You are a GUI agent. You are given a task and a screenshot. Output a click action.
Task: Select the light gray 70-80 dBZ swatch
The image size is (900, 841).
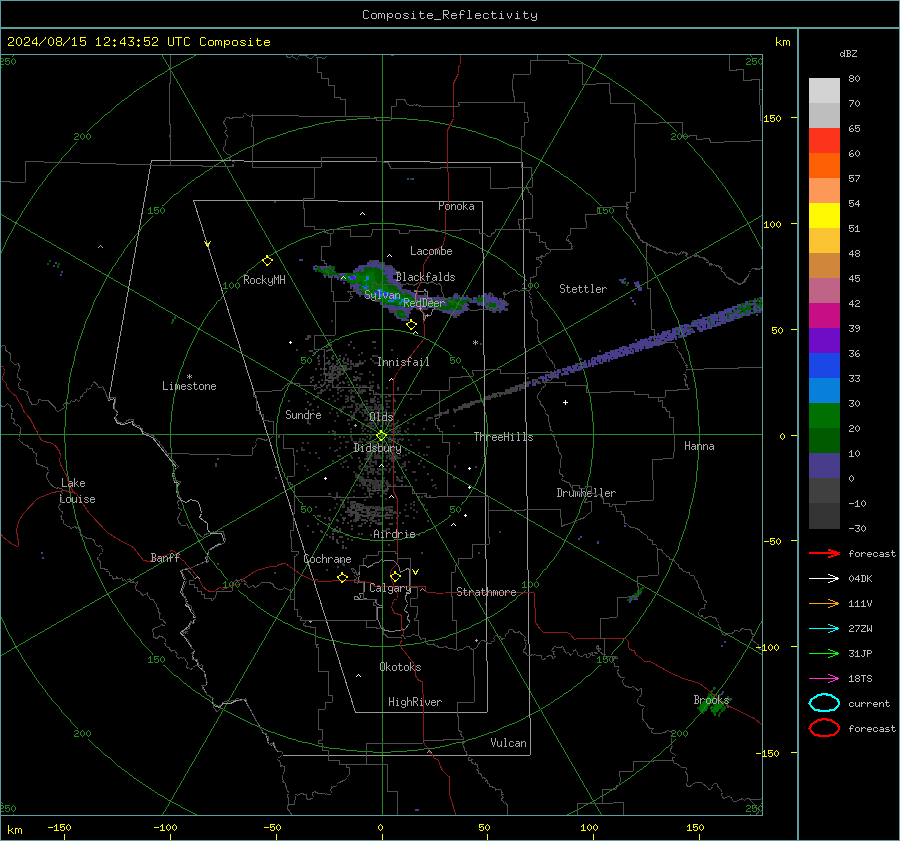[x=824, y=91]
